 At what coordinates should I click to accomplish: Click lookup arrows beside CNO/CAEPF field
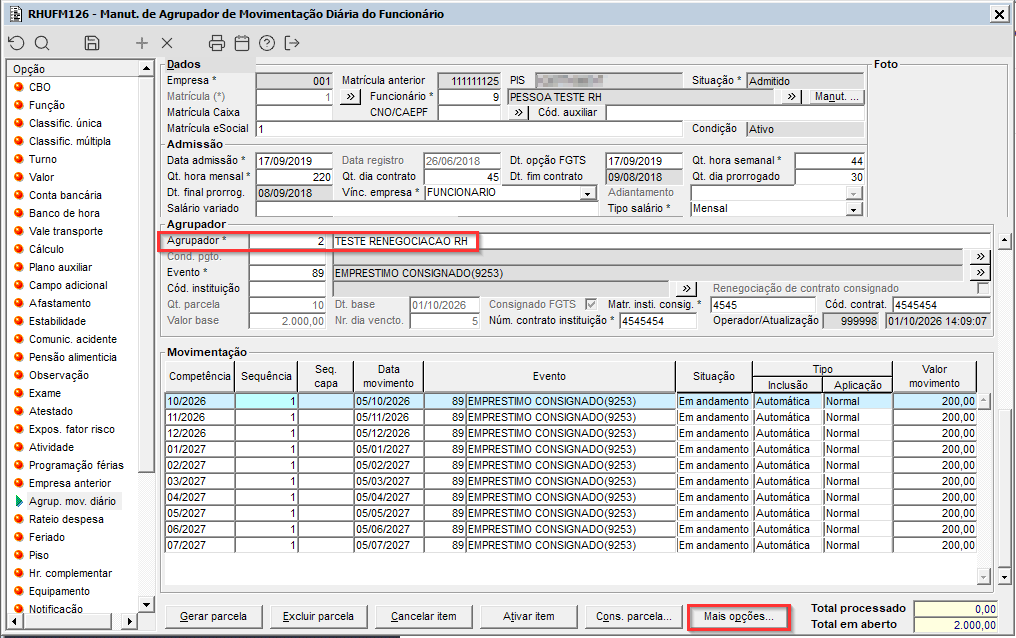coord(518,113)
